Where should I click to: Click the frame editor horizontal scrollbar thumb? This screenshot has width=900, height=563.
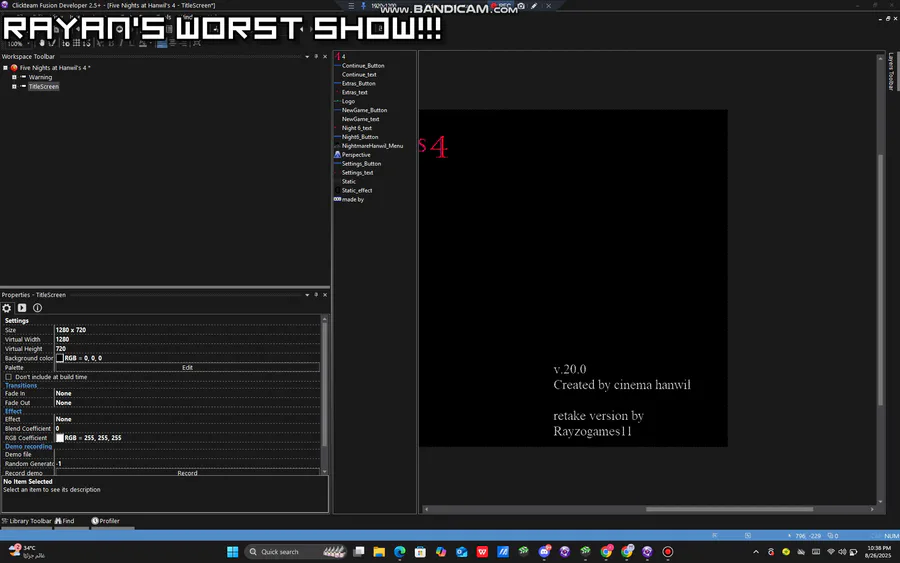point(729,509)
